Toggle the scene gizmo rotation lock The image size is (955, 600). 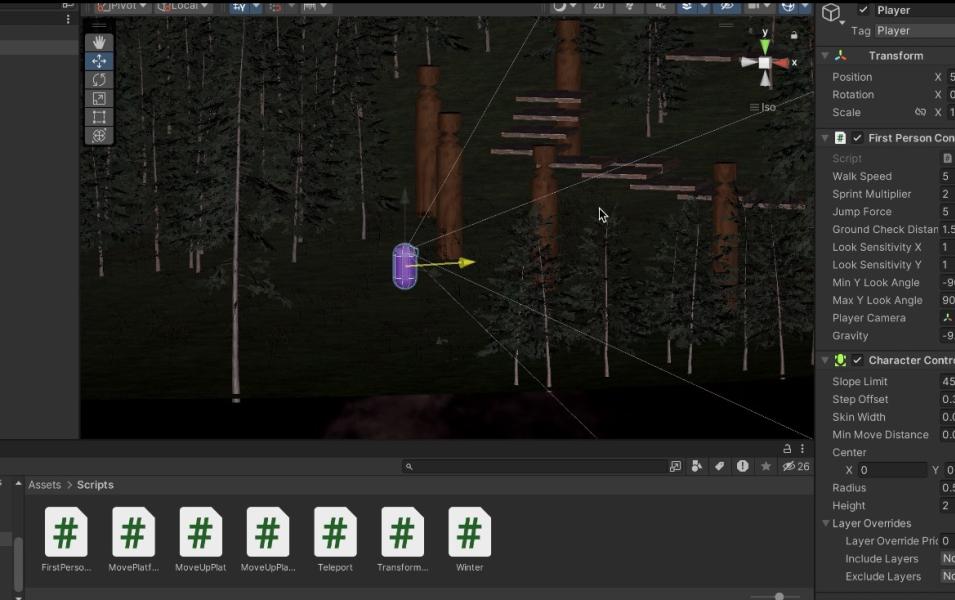click(794, 35)
